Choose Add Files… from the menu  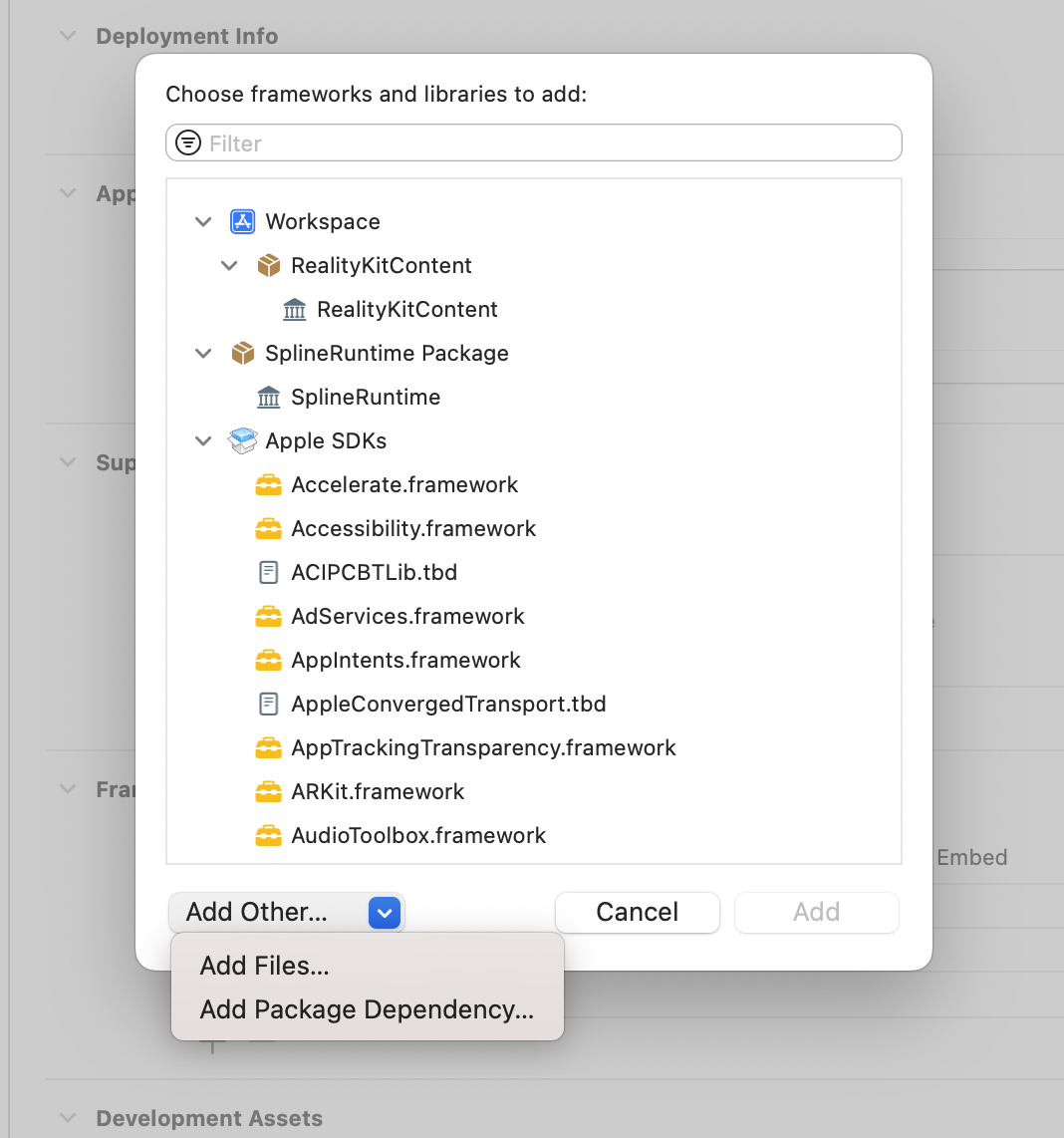368,966
